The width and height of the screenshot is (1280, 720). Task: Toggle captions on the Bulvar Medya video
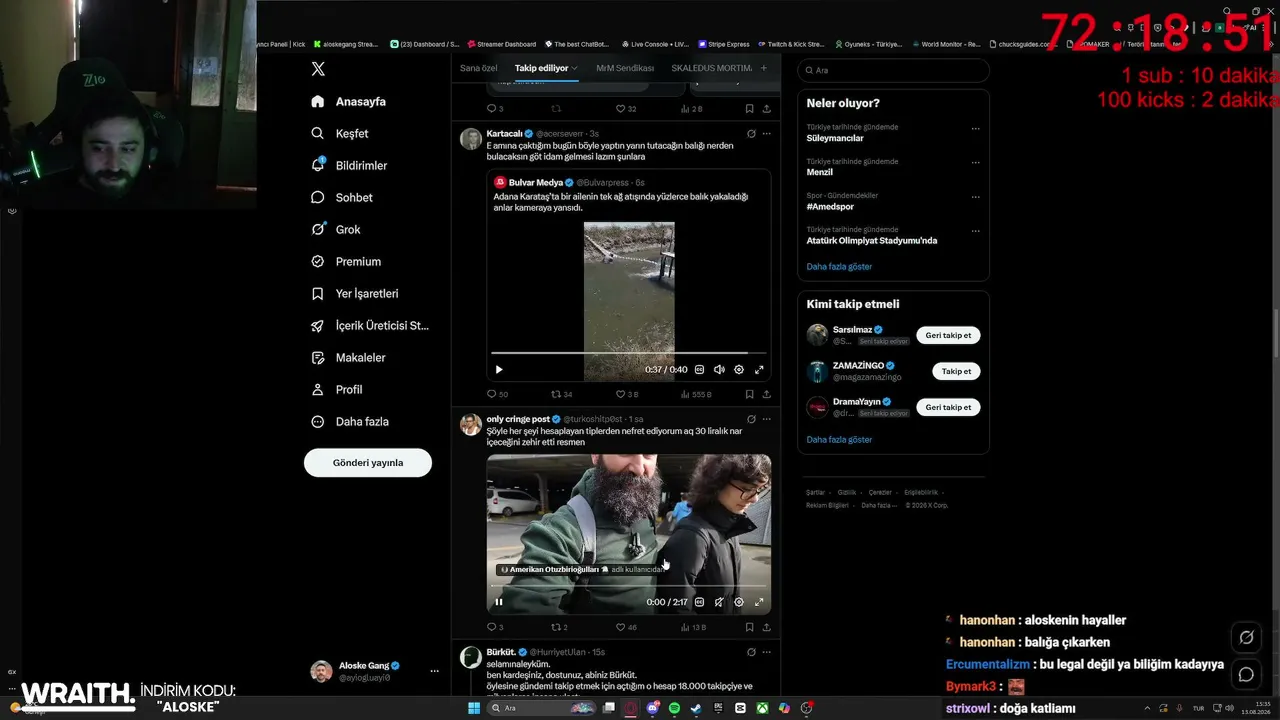[x=699, y=370]
